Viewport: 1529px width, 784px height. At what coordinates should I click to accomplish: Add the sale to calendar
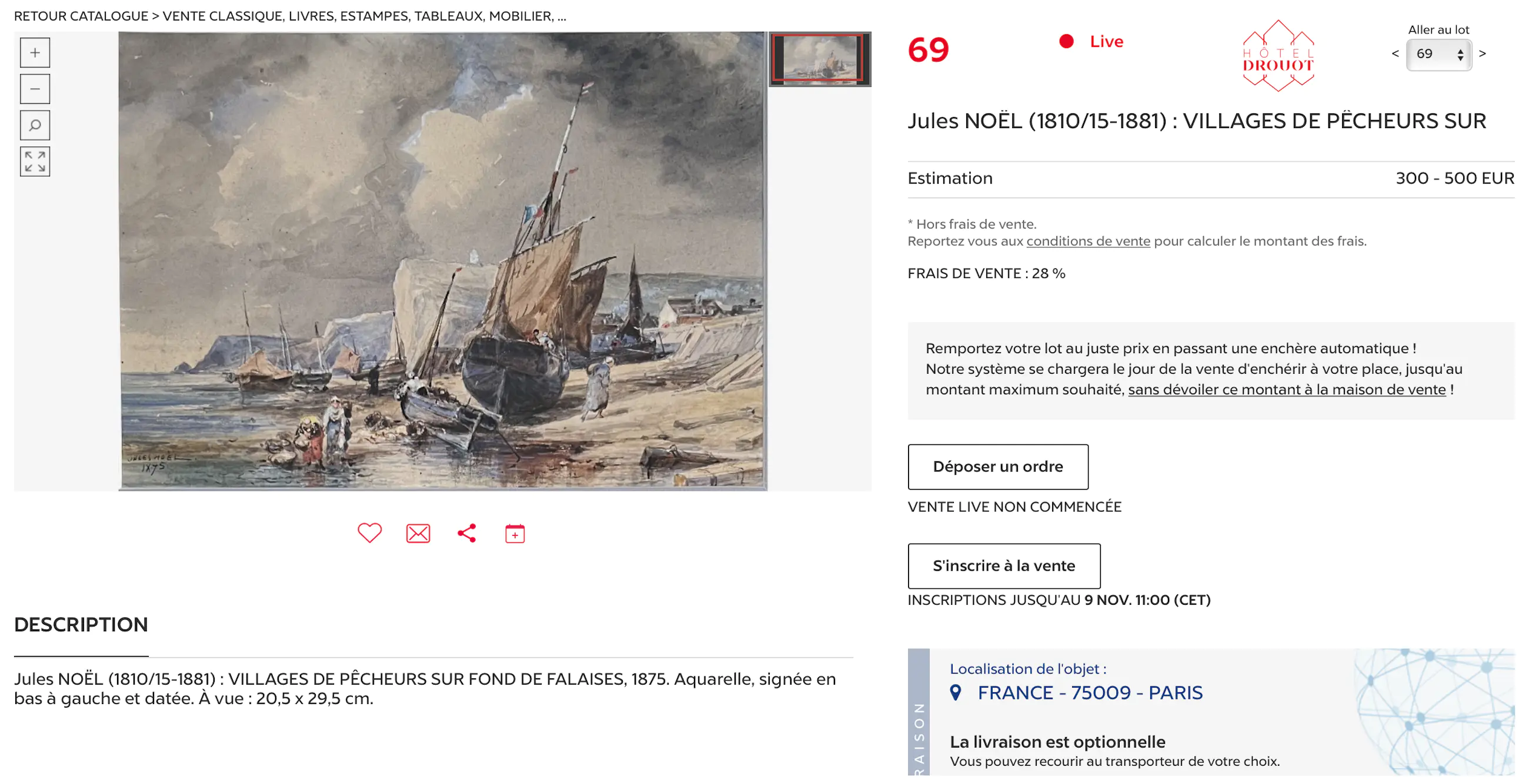pos(515,533)
